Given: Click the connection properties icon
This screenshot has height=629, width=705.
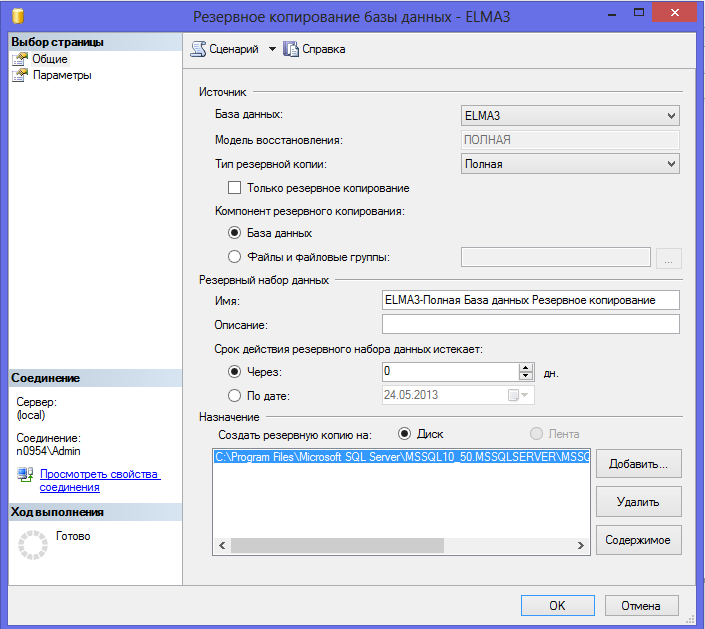Looking at the screenshot, I should pos(26,475).
